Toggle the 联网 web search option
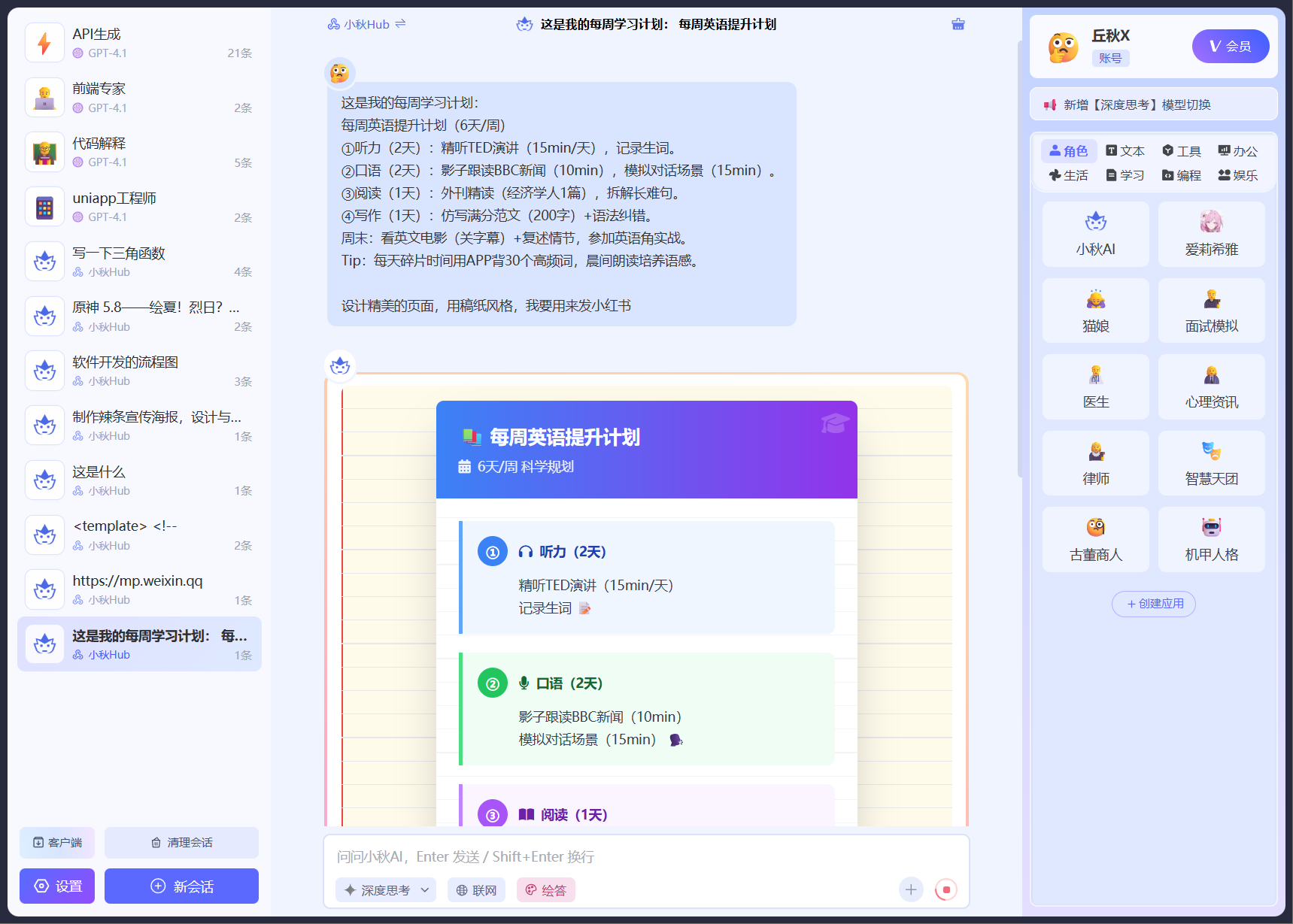Viewport: 1293px width, 924px height. (477, 890)
